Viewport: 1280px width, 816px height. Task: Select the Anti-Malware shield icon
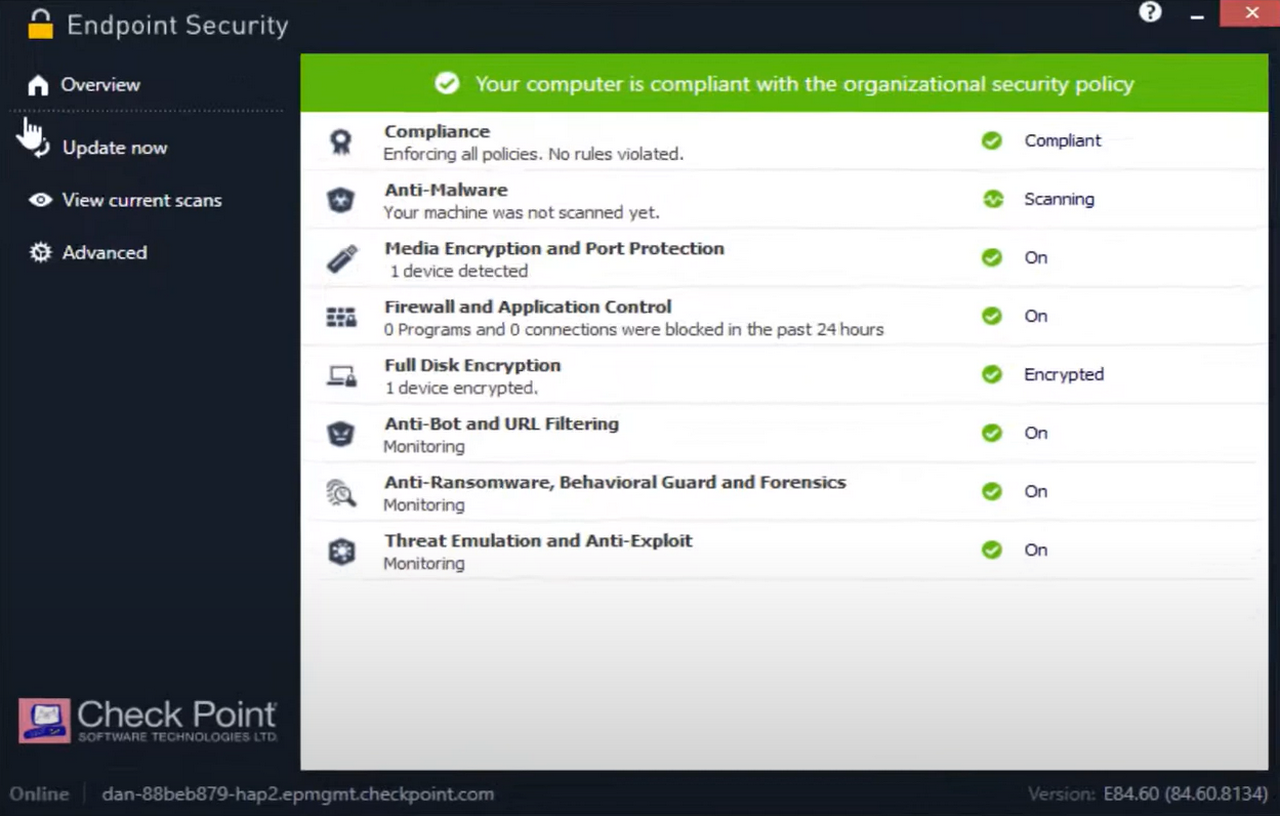(x=341, y=200)
